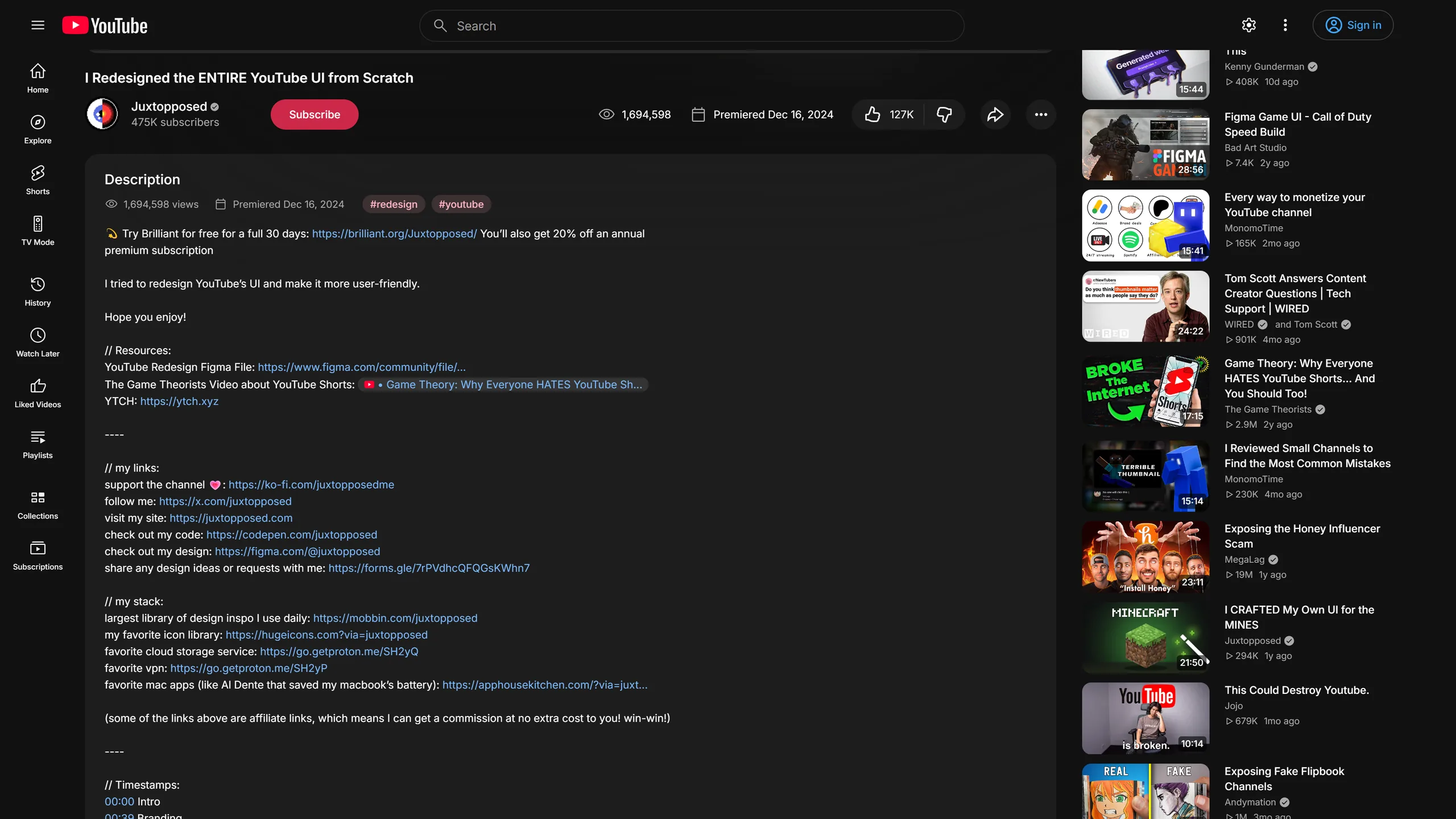1456x819 pixels.
Task: Open the ko-fi.com/juxtopposedme link
Action: (311, 485)
